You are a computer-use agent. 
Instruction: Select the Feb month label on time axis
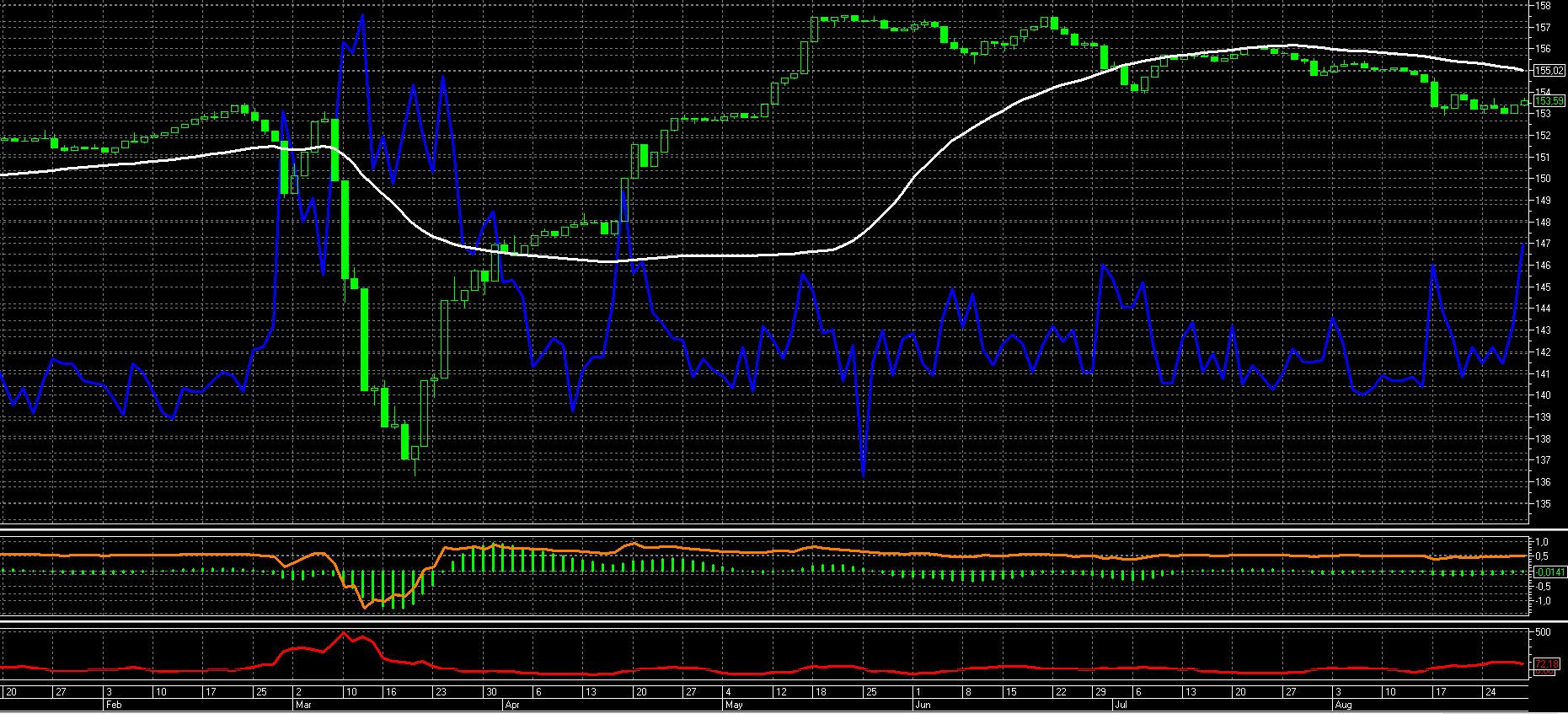(112, 703)
